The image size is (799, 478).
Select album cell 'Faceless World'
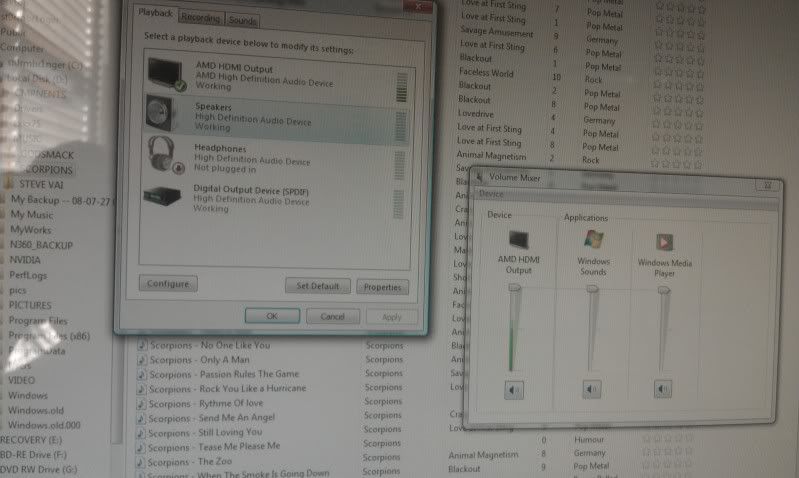tap(486, 73)
